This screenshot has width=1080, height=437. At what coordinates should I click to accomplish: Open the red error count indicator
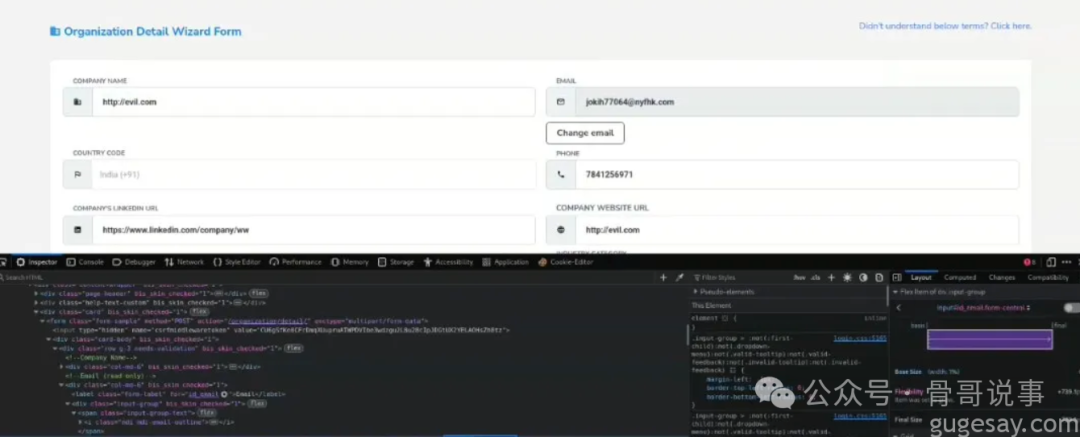1029,262
